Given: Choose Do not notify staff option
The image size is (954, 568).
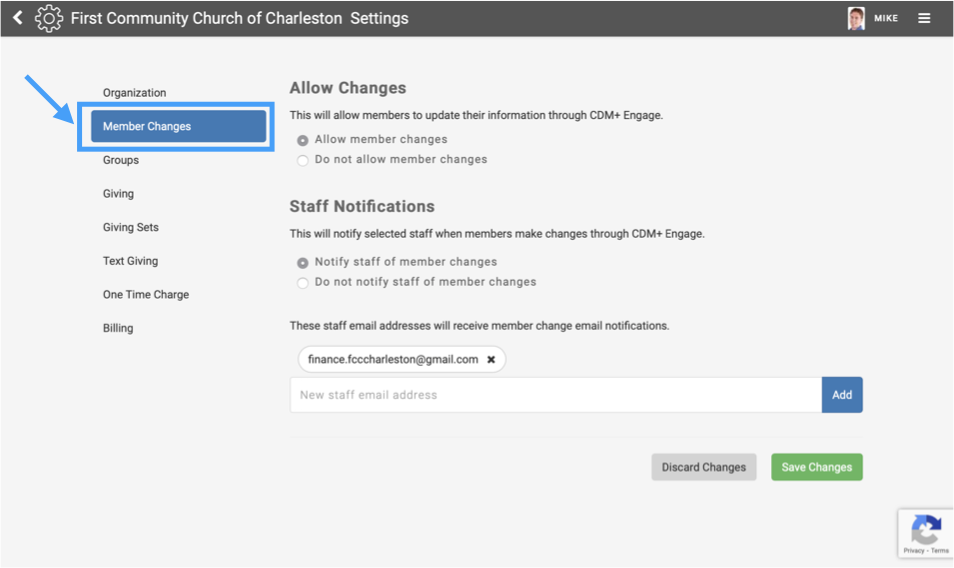Looking at the screenshot, I should click(303, 283).
